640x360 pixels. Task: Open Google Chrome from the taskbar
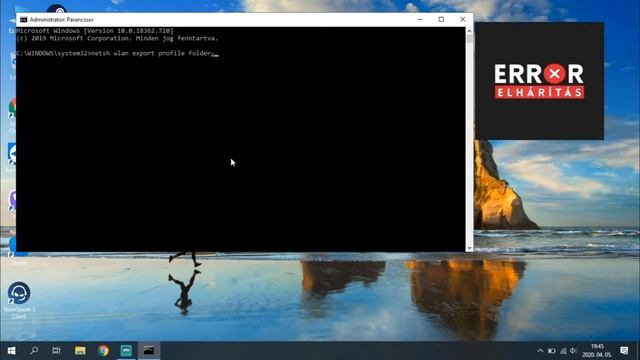click(103, 351)
